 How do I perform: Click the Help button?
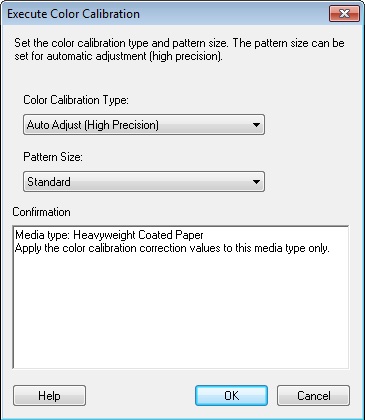click(x=49, y=396)
